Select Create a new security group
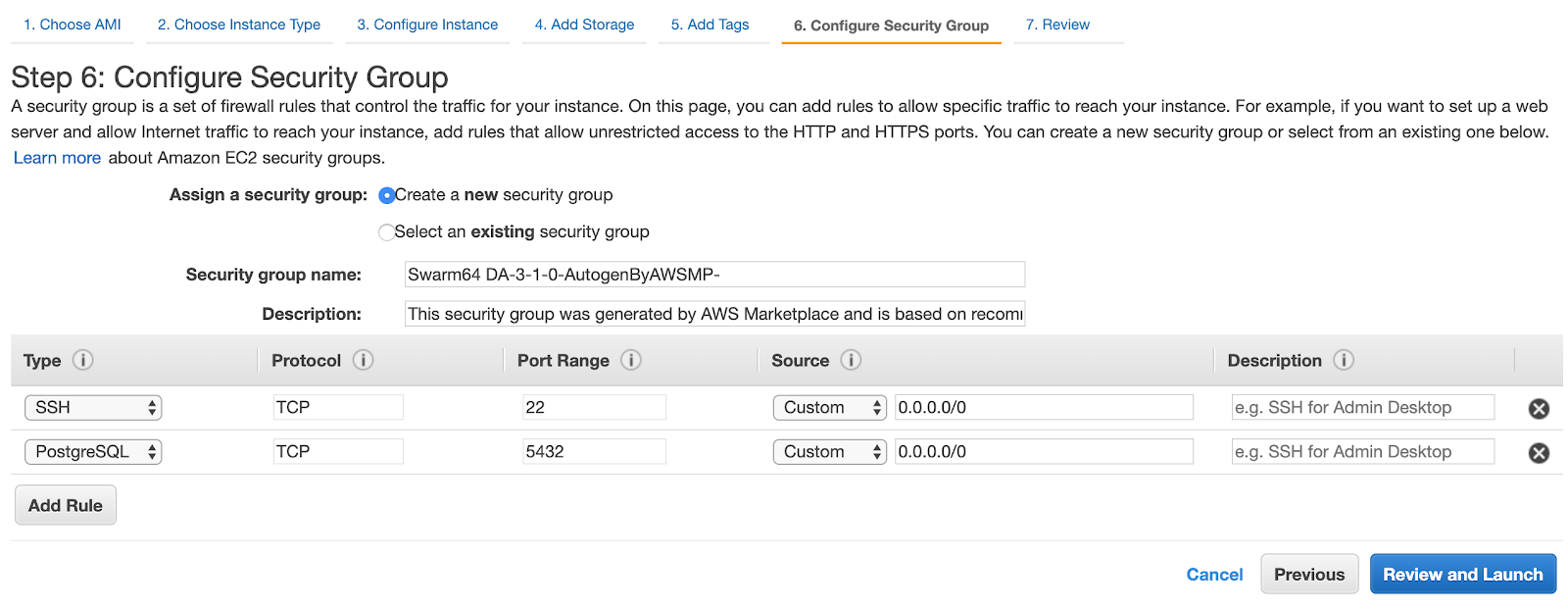 (387, 195)
